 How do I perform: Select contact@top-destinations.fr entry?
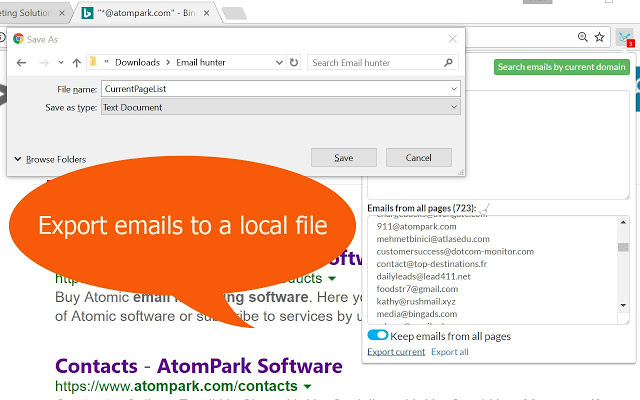(x=432, y=264)
